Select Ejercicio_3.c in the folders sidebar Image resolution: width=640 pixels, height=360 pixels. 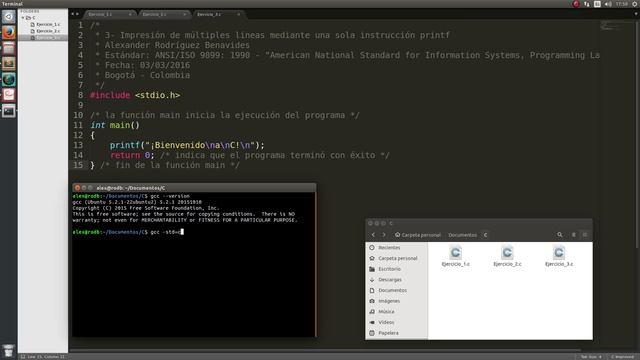[x=43, y=38]
